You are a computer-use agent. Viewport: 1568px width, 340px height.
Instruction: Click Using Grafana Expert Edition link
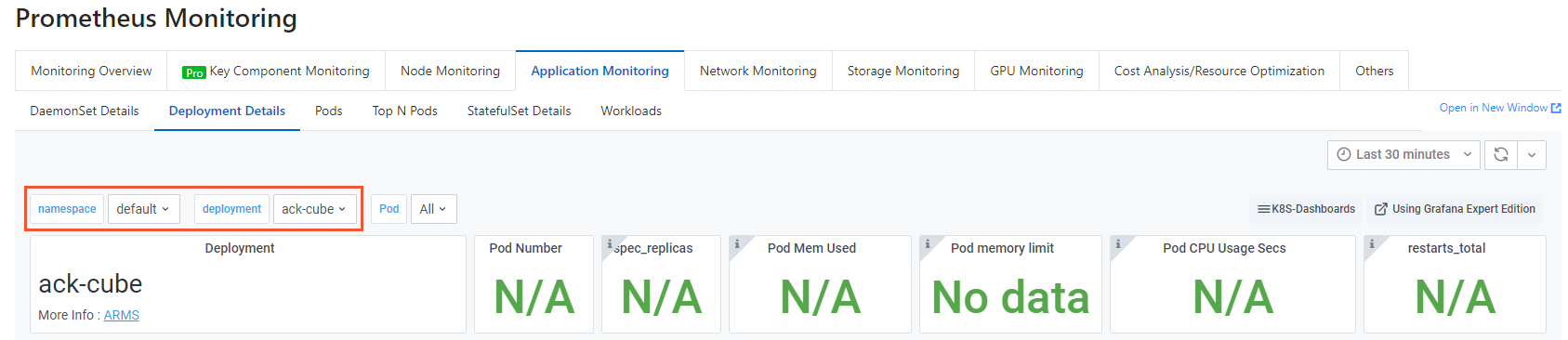(x=1455, y=209)
